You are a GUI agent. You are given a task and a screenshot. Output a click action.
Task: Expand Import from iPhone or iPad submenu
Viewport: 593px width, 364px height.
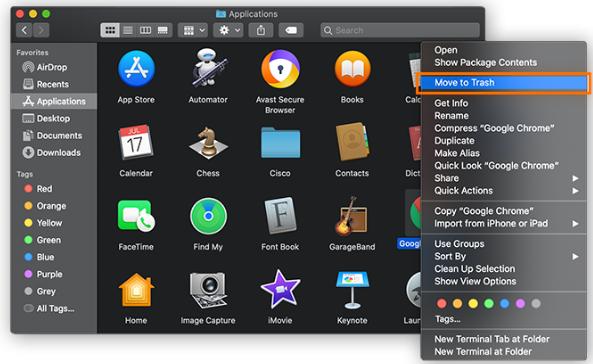pos(504,223)
